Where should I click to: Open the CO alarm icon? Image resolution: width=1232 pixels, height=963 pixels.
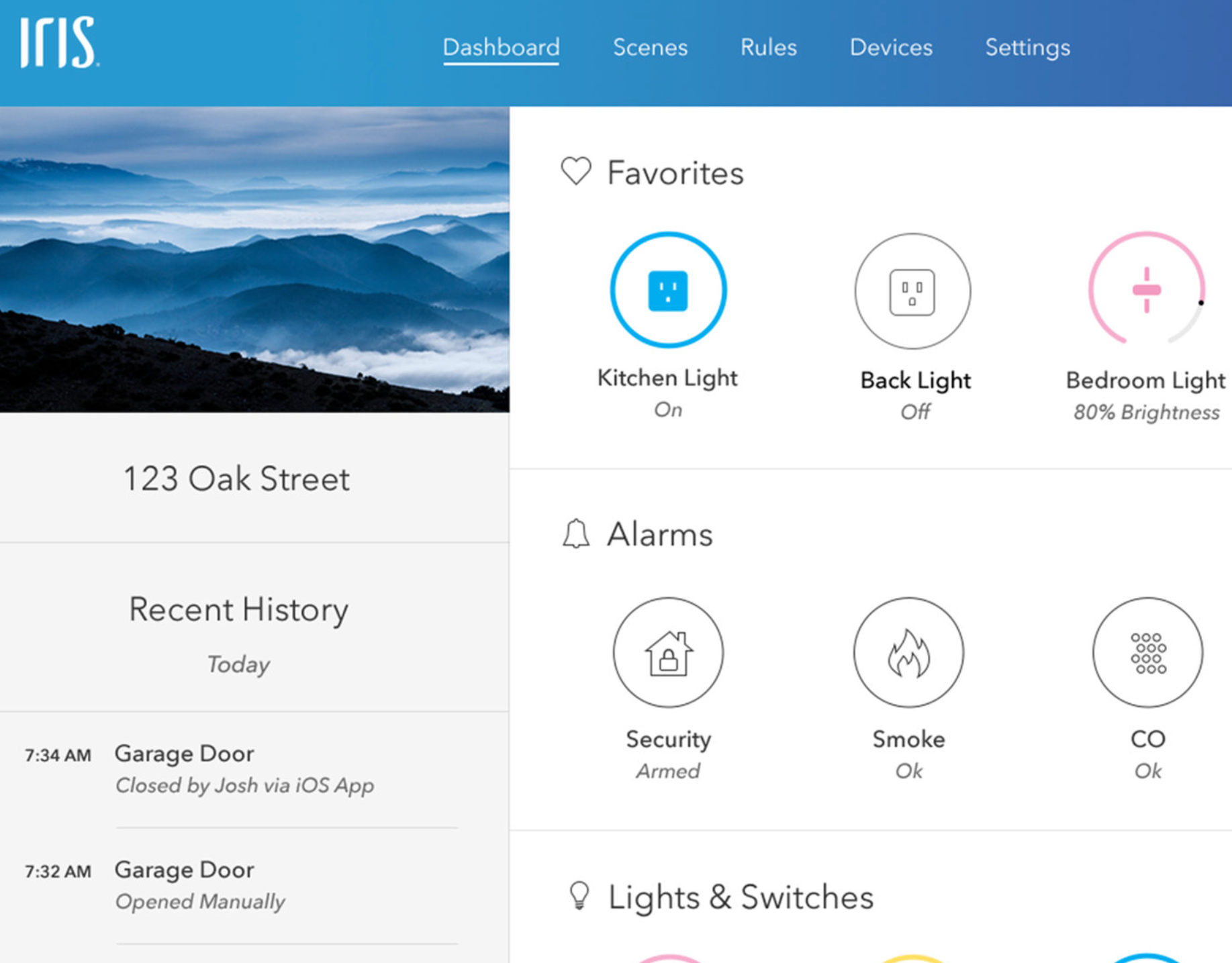pos(1147,652)
